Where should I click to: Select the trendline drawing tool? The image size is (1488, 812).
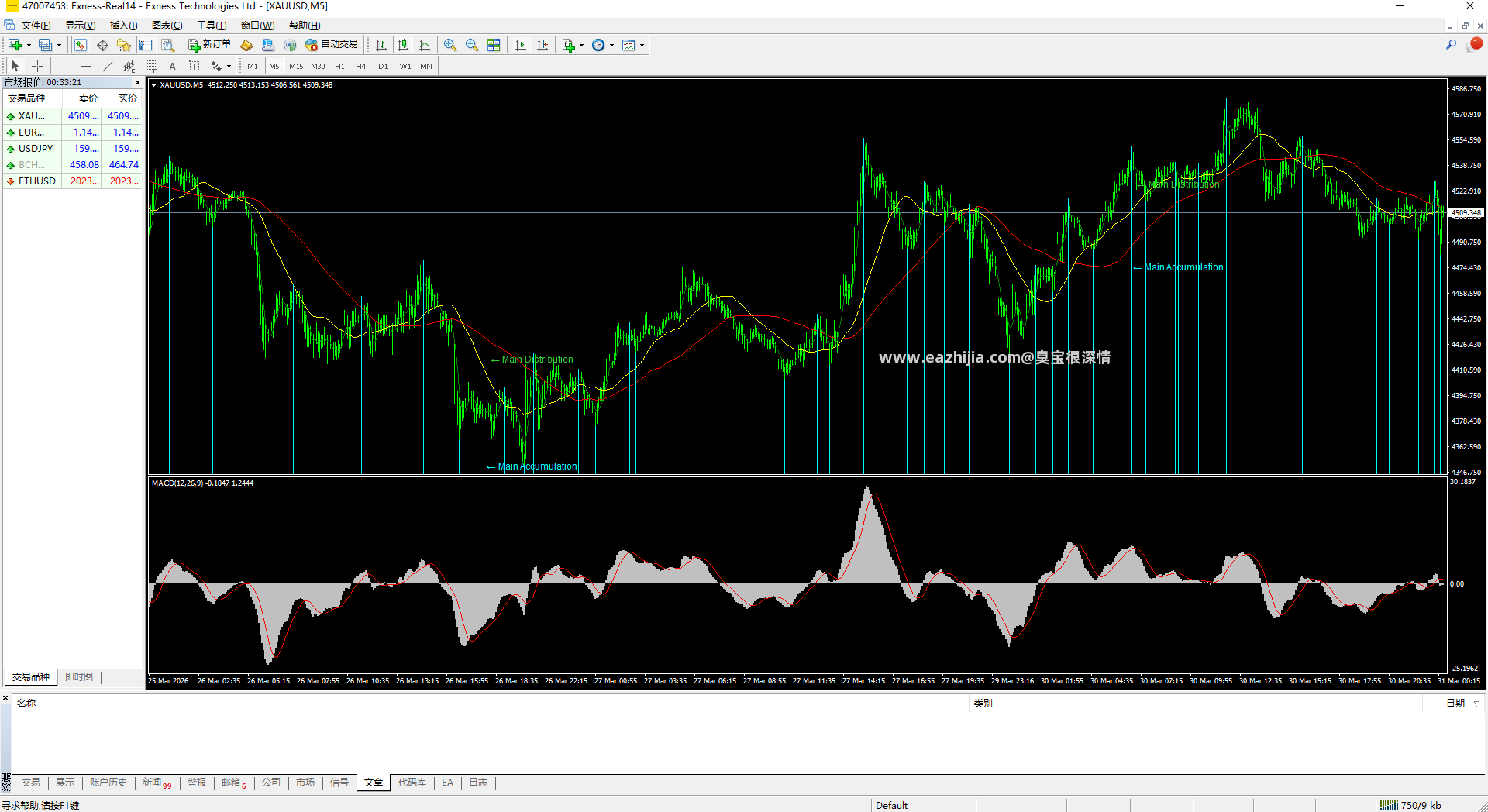click(x=108, y=67)
